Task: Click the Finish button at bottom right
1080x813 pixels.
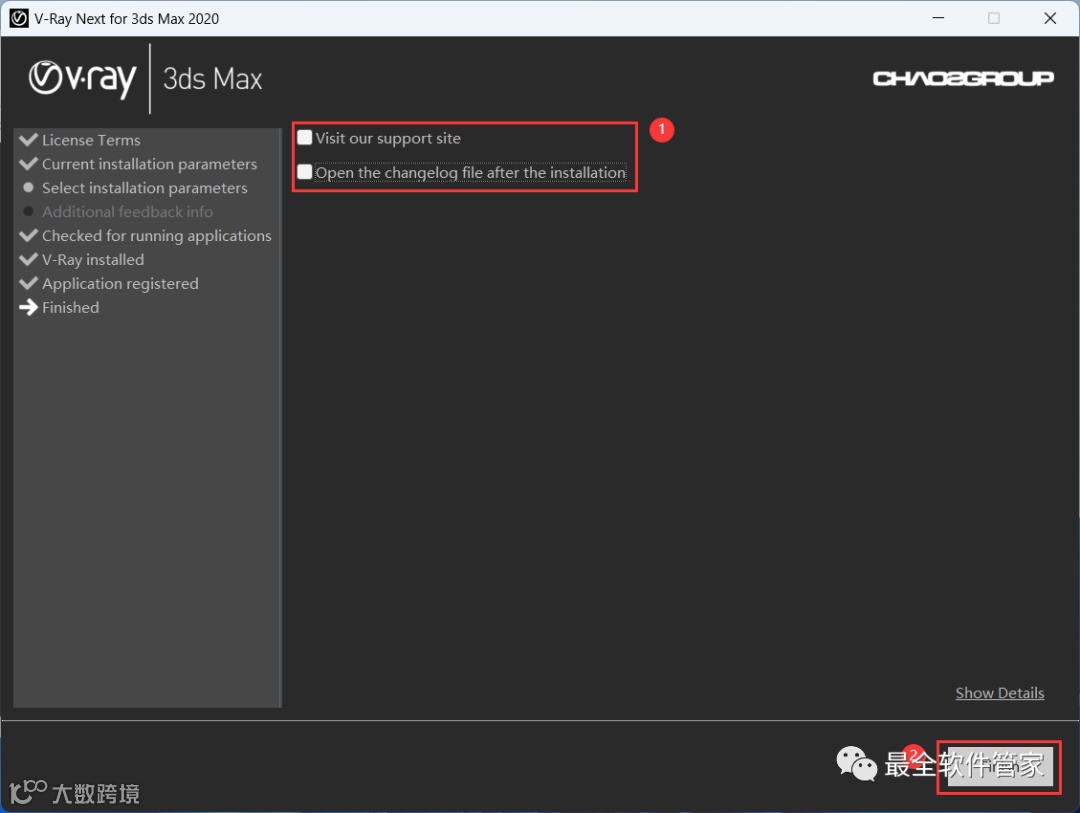Action: (x=999, y=766)
